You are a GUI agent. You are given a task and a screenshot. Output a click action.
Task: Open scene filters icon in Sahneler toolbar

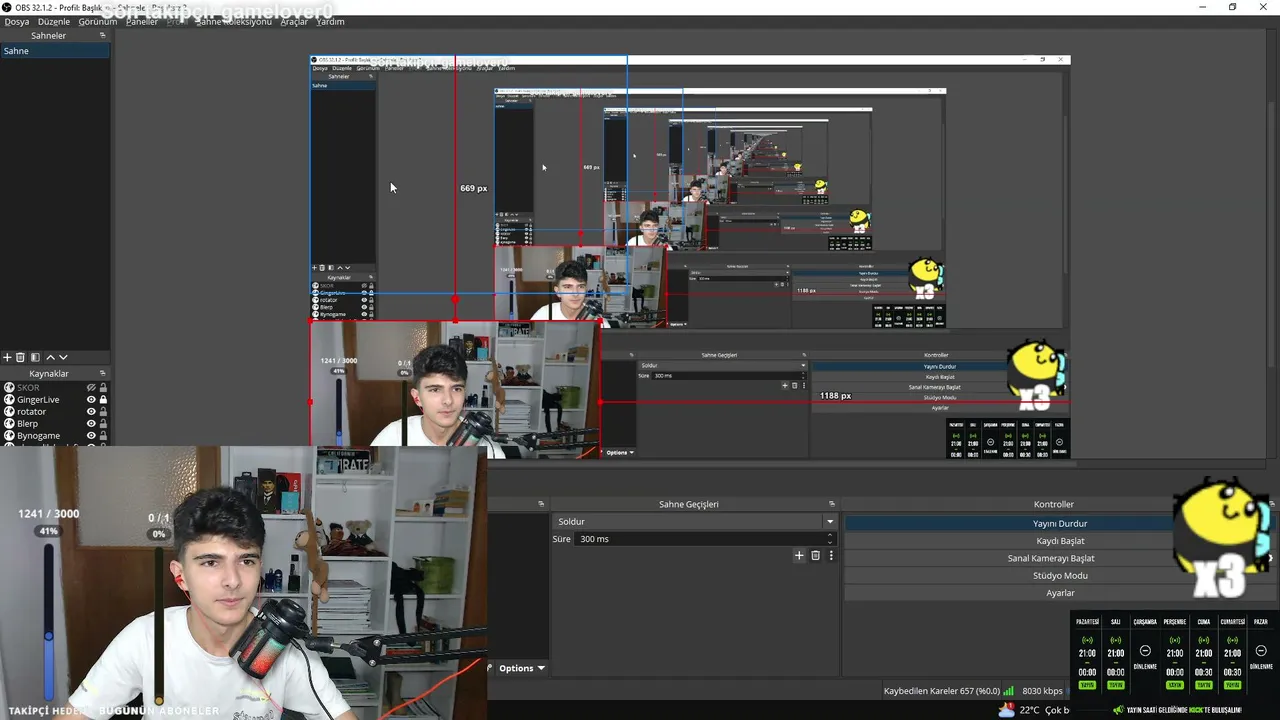[x=35, y=357]
